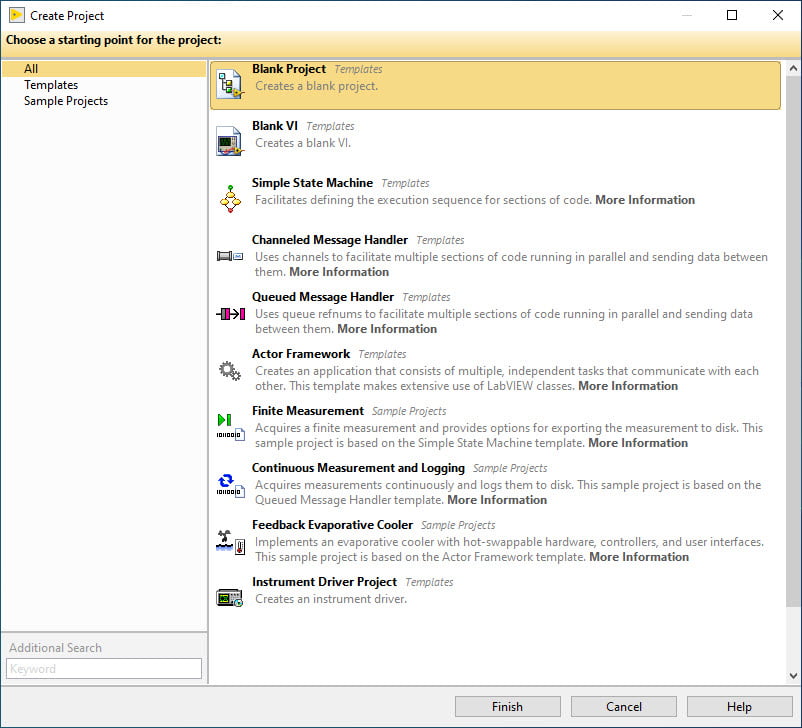Select the Channeled Message Handler title
Viewport: 802px width, 728px height.
(x=330, y=240)
